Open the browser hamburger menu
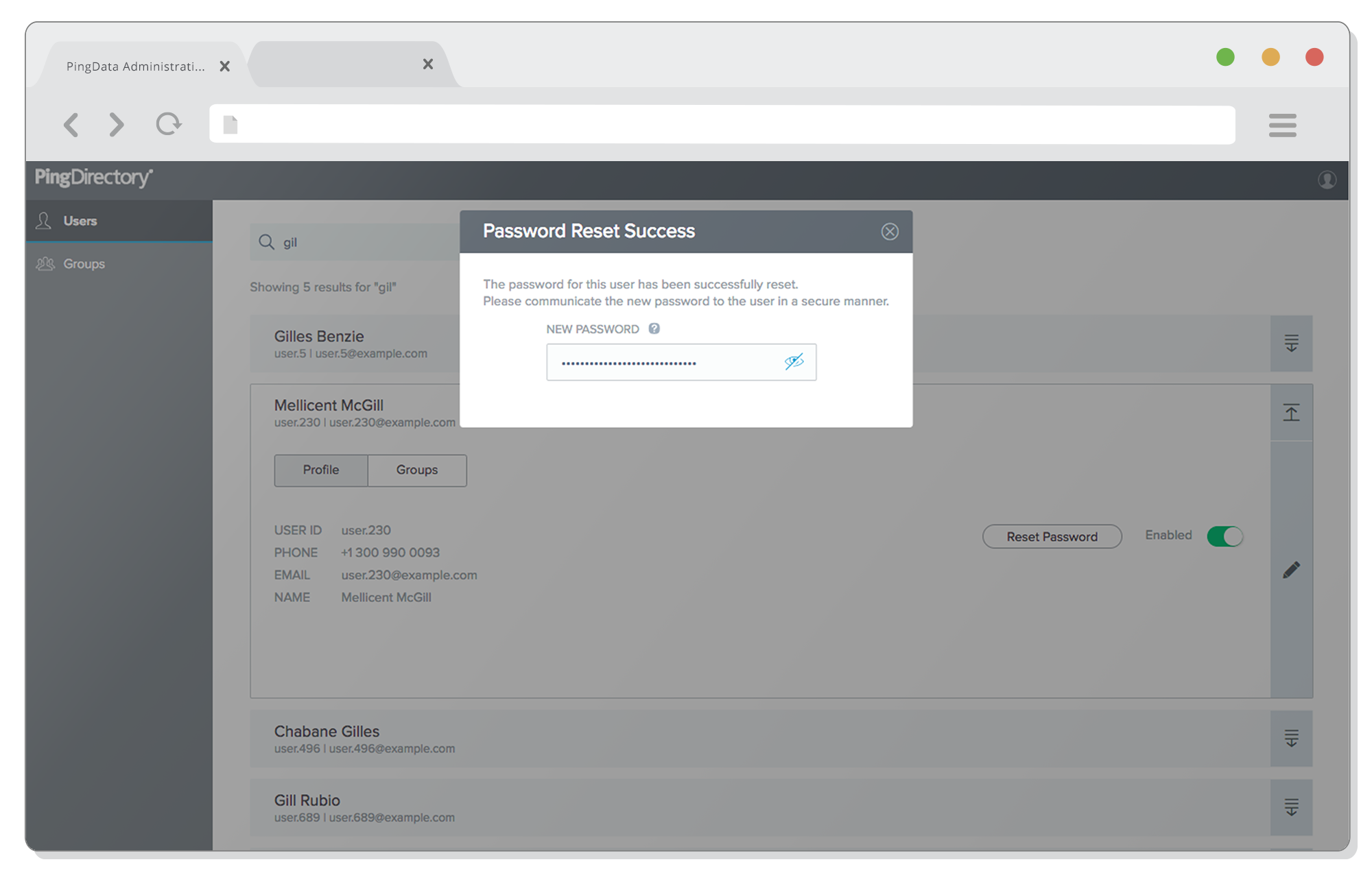Viewport: 1372px width, 875px height. coord(1282,125)
